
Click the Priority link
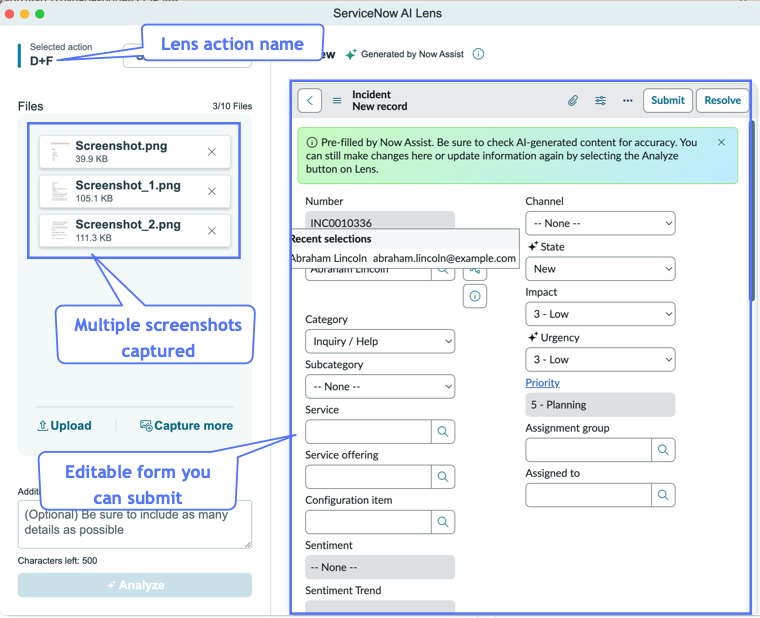point(542,383)
